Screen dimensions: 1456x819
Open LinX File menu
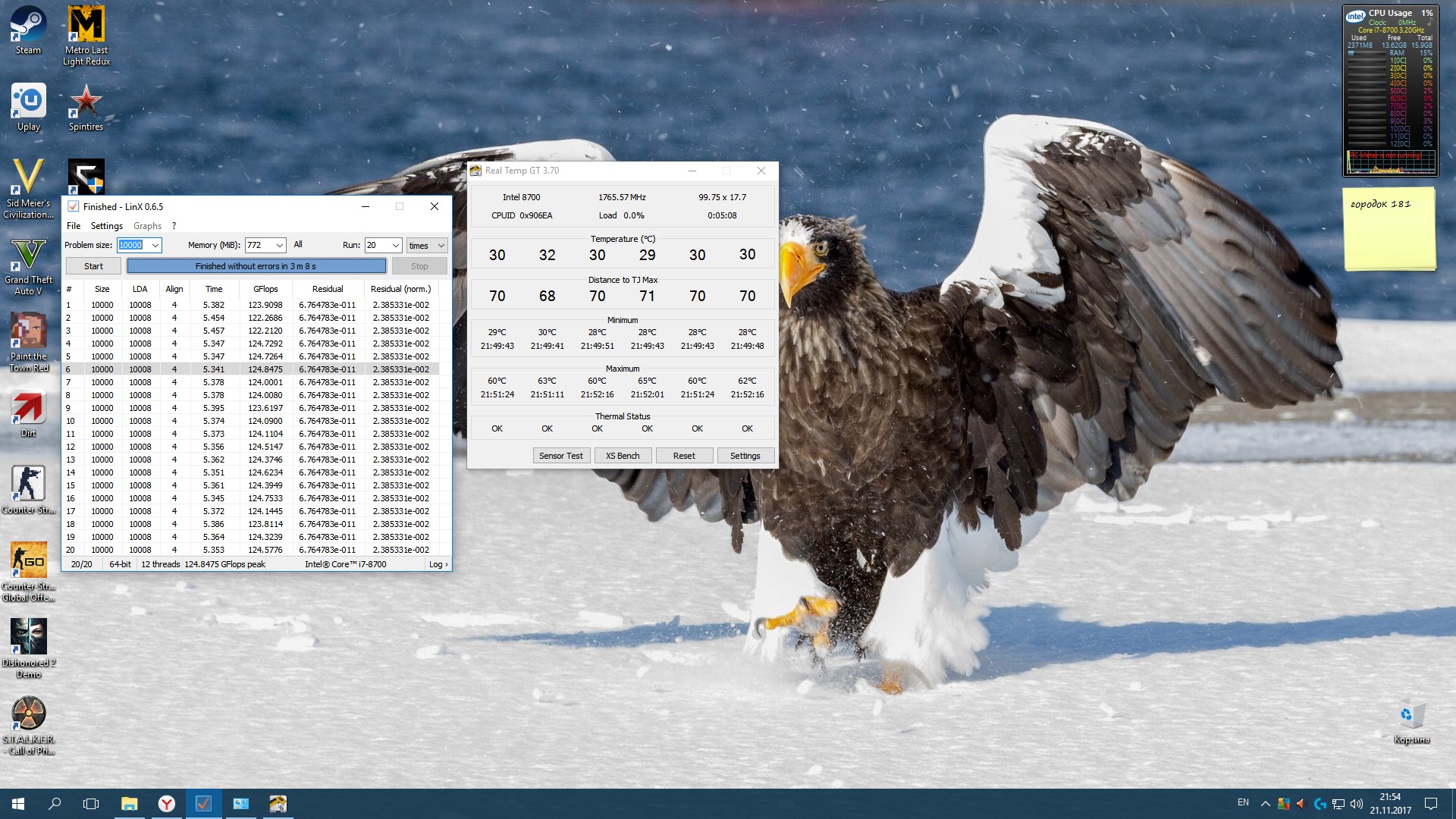(x=73, y=226)
